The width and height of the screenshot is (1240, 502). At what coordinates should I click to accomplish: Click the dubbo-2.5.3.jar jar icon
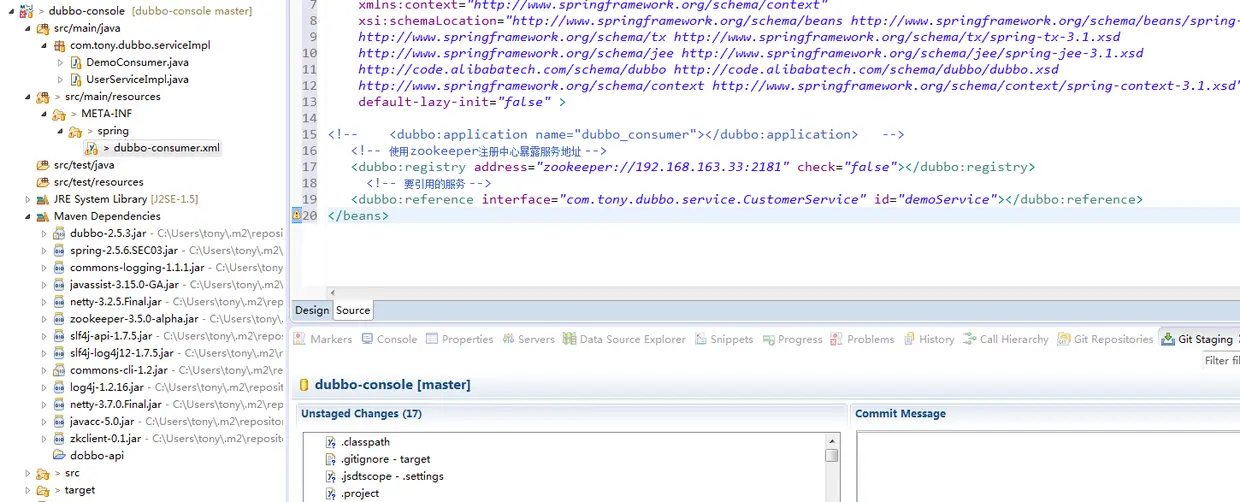60,233
